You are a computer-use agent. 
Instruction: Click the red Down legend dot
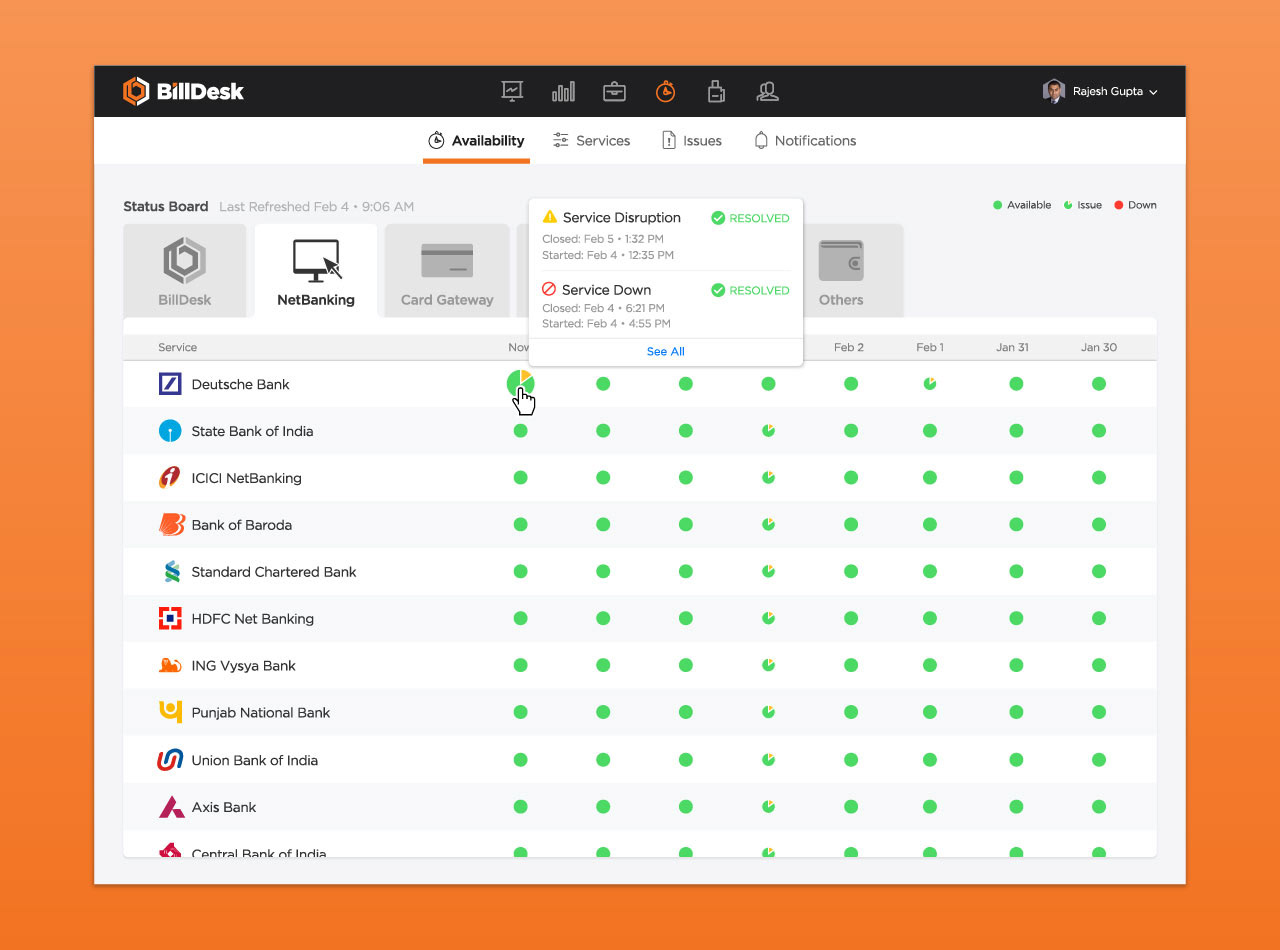1118,205
